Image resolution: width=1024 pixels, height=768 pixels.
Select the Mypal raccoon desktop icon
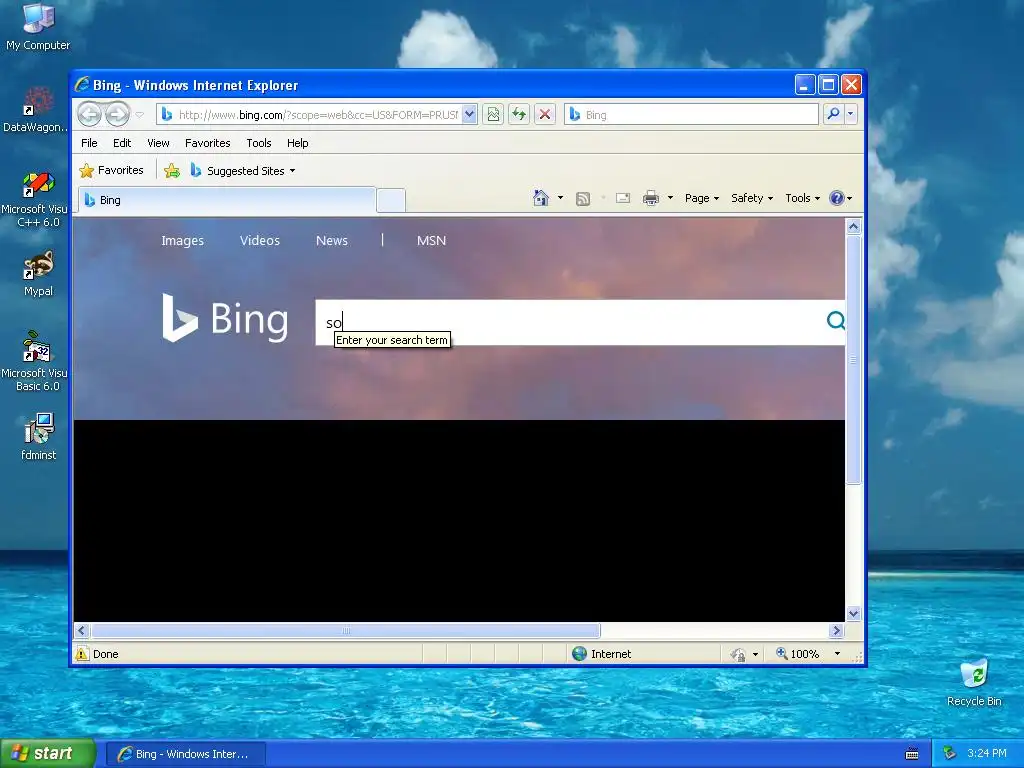click(x=38, y=274)
